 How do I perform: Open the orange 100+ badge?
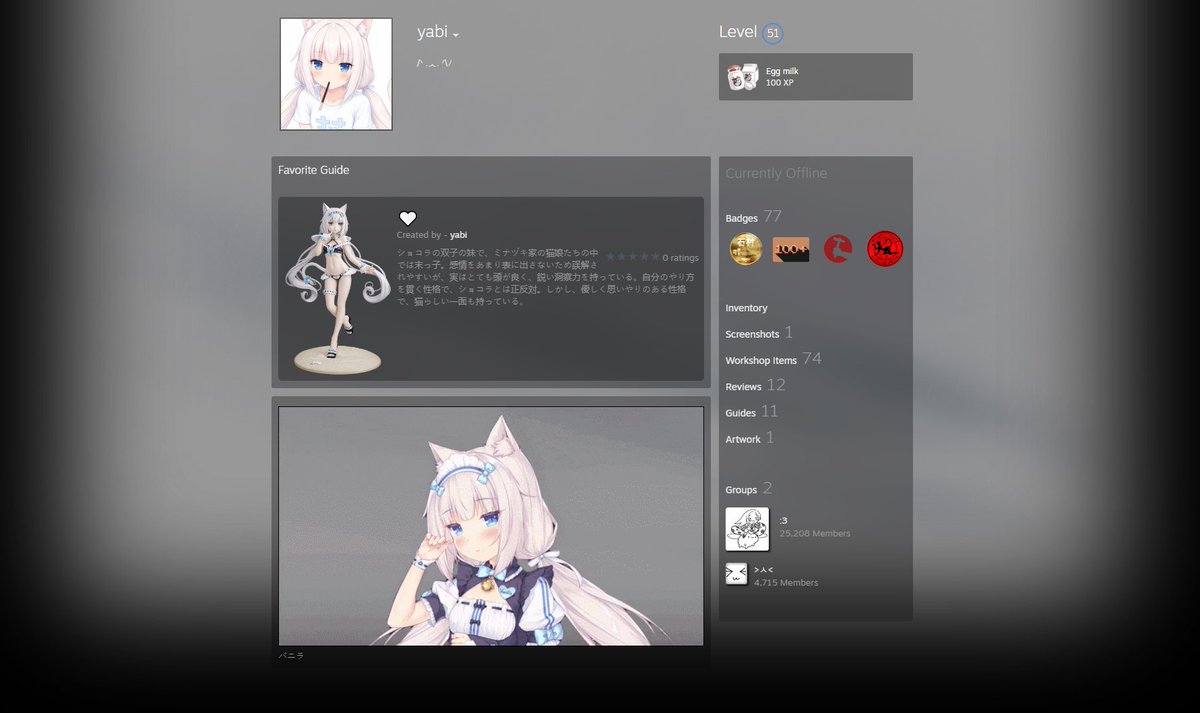click(791, 249)
